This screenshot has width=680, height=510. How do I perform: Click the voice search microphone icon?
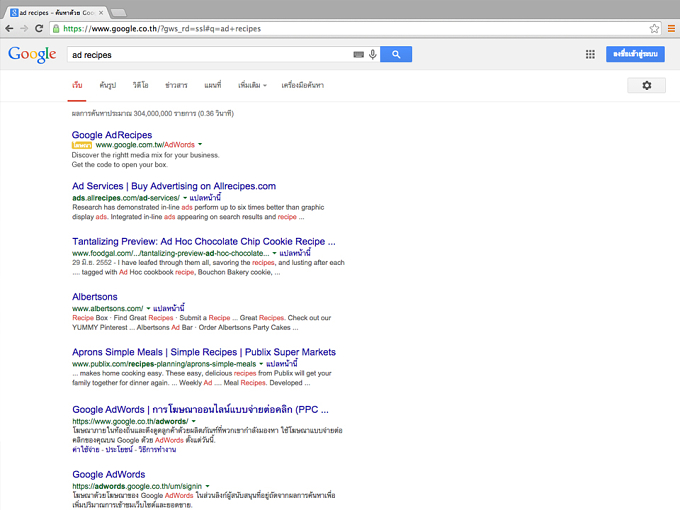[x=373, y=54]
